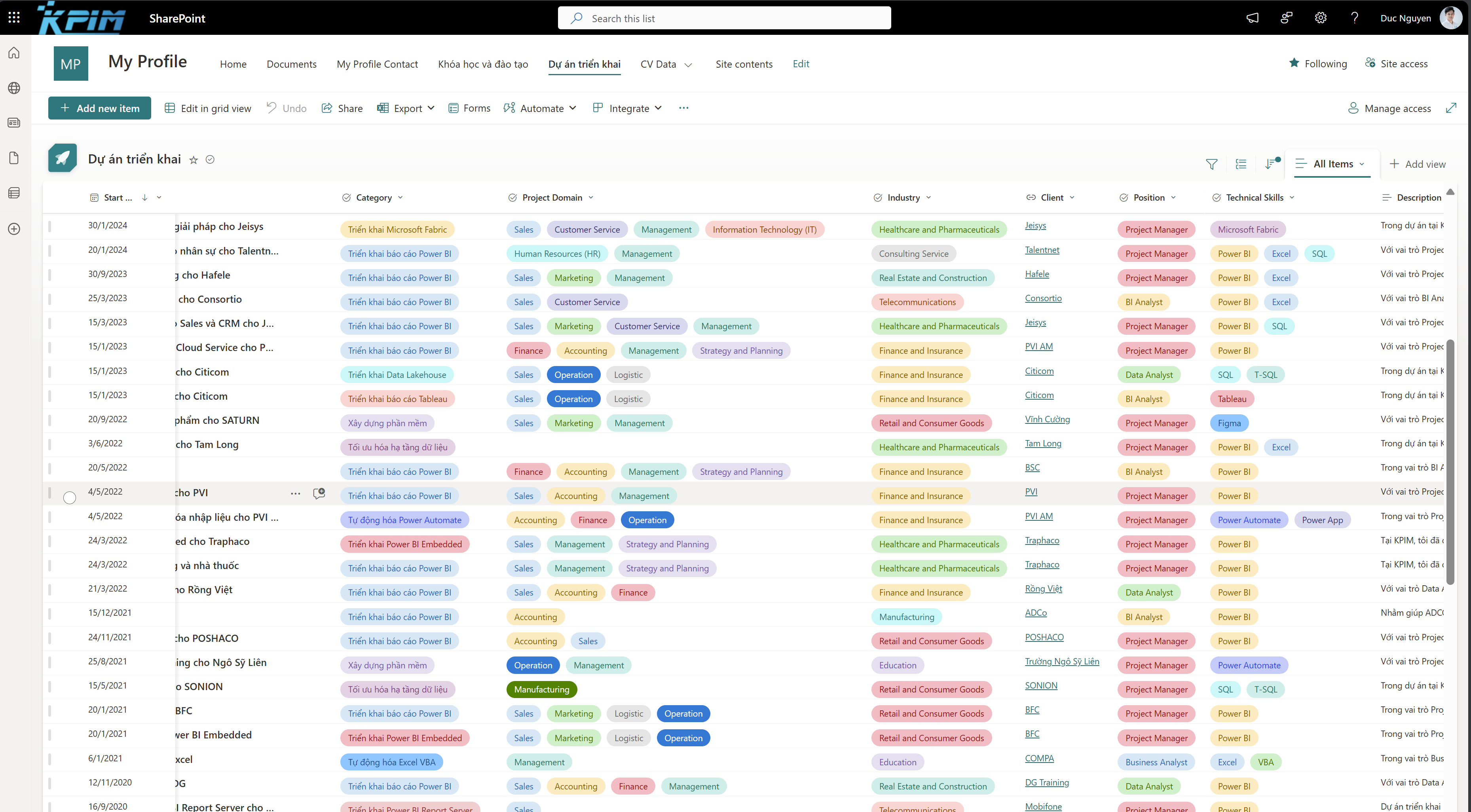Screen dimensions: 1471x812
Task: Open the people connect icon in header
Action: click(1286, 18)
